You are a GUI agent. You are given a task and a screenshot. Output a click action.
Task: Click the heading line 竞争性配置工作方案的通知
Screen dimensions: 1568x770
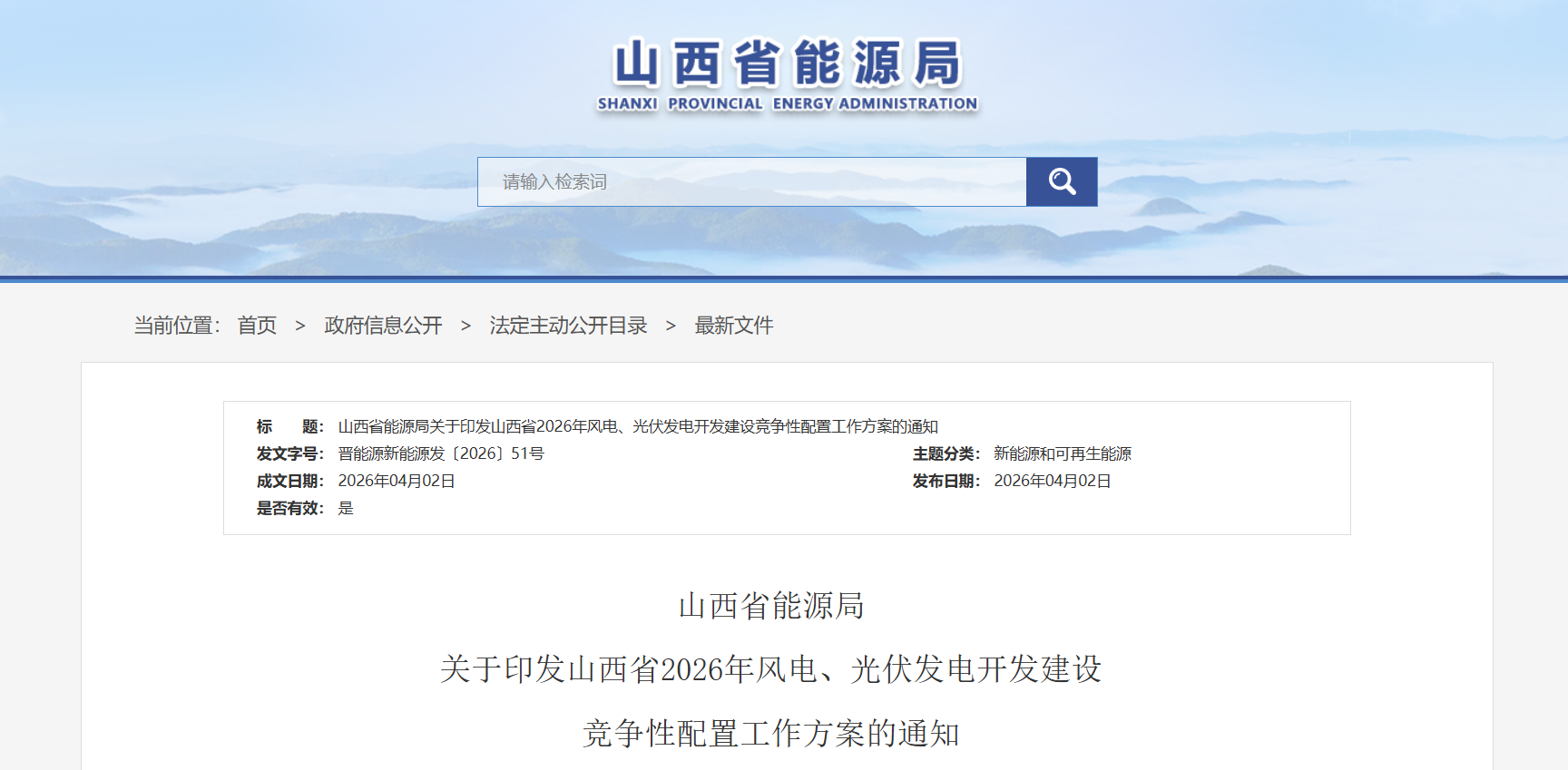pyautogui.click(x=770, y=733)
